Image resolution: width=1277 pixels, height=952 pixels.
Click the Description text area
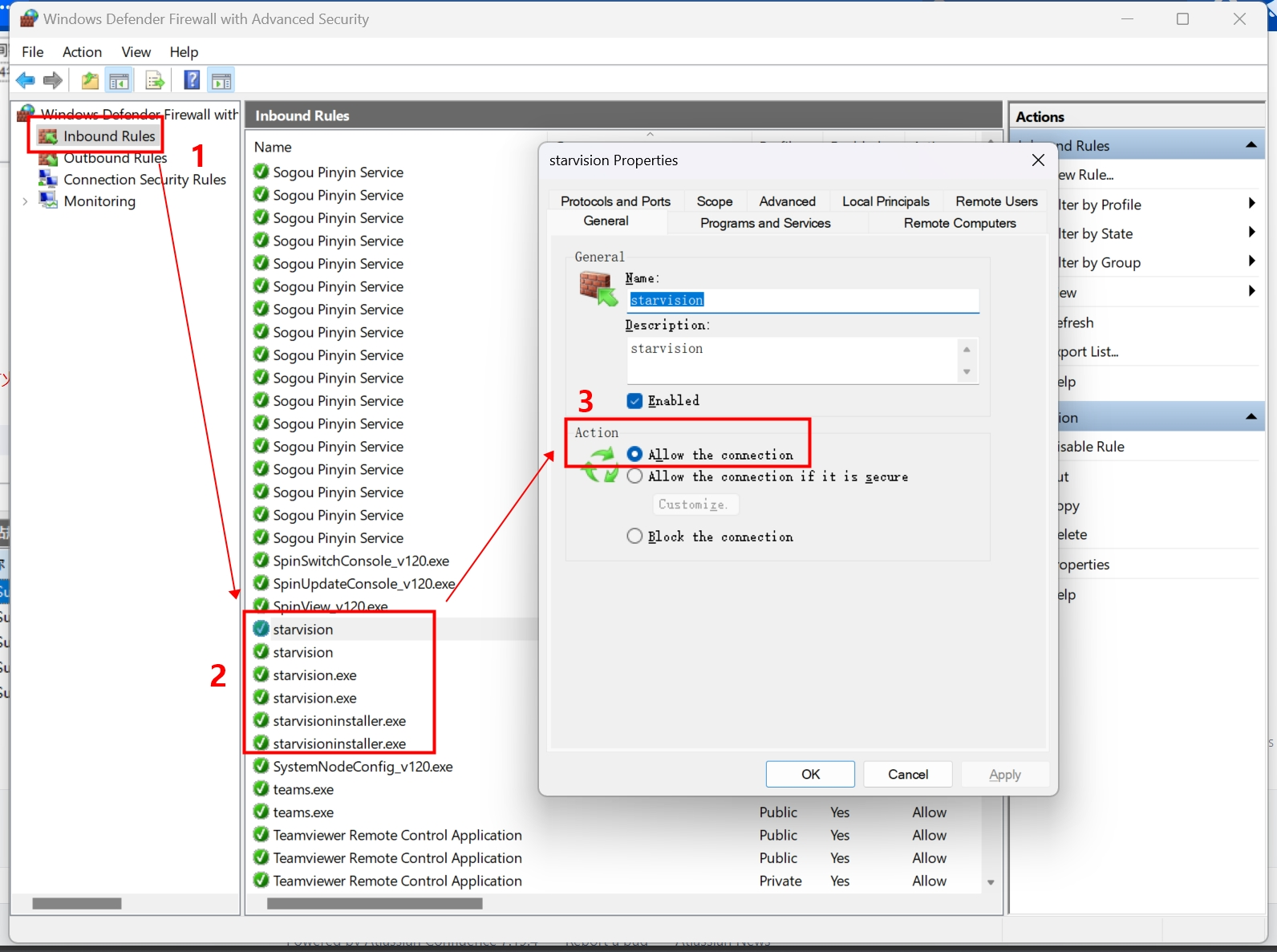click(793, 360)
